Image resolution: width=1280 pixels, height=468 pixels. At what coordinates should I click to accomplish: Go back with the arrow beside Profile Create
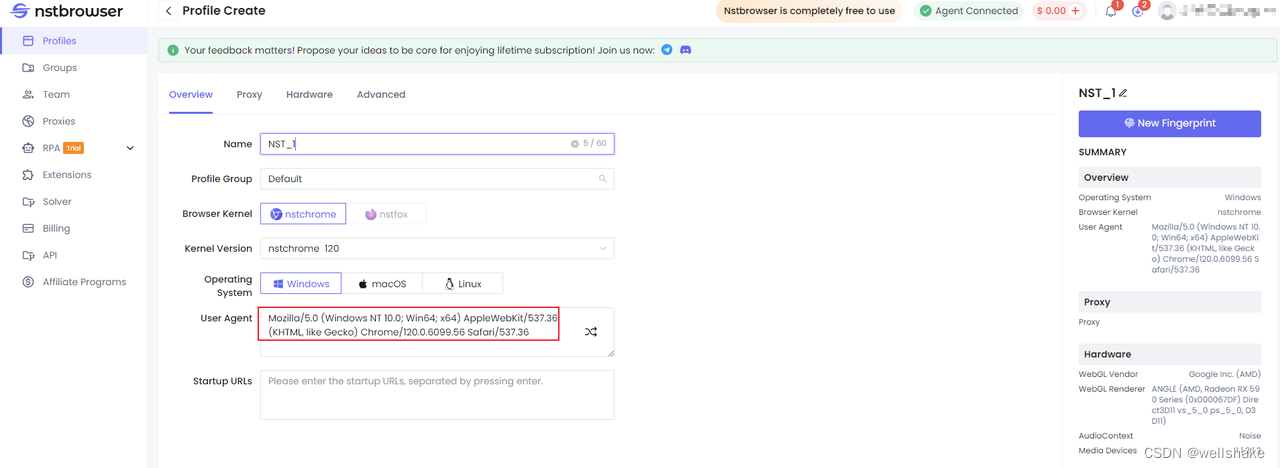point(169,11)
